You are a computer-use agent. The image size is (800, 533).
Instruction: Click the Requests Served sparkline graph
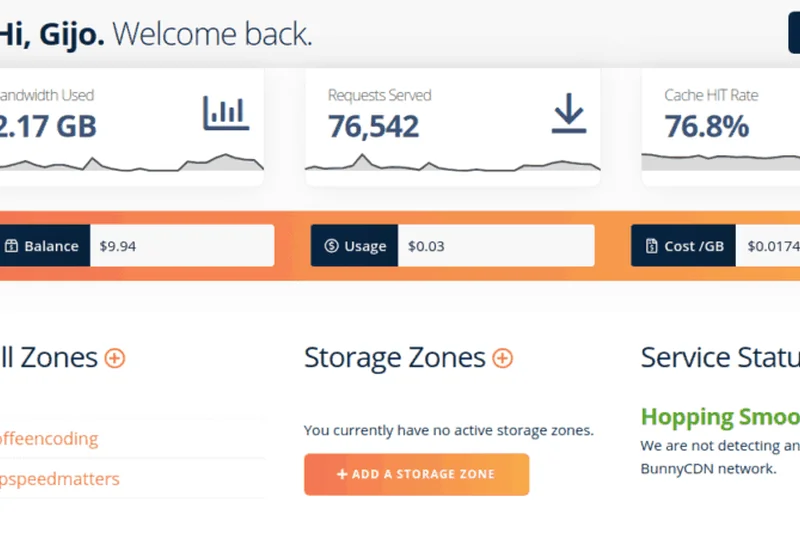452,166
